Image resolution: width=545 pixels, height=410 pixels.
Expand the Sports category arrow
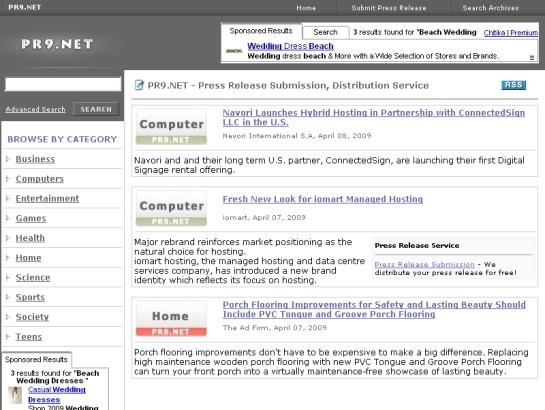(x=8, y=297)
